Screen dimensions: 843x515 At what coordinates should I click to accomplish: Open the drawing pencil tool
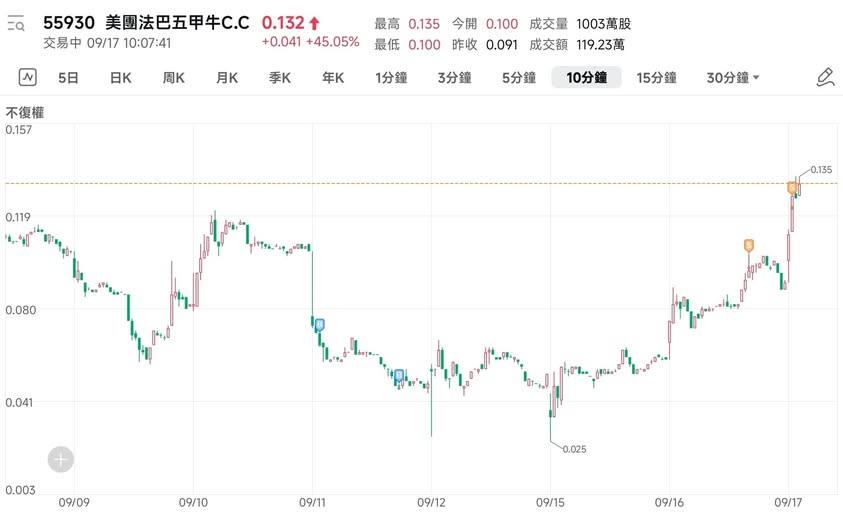825,77
